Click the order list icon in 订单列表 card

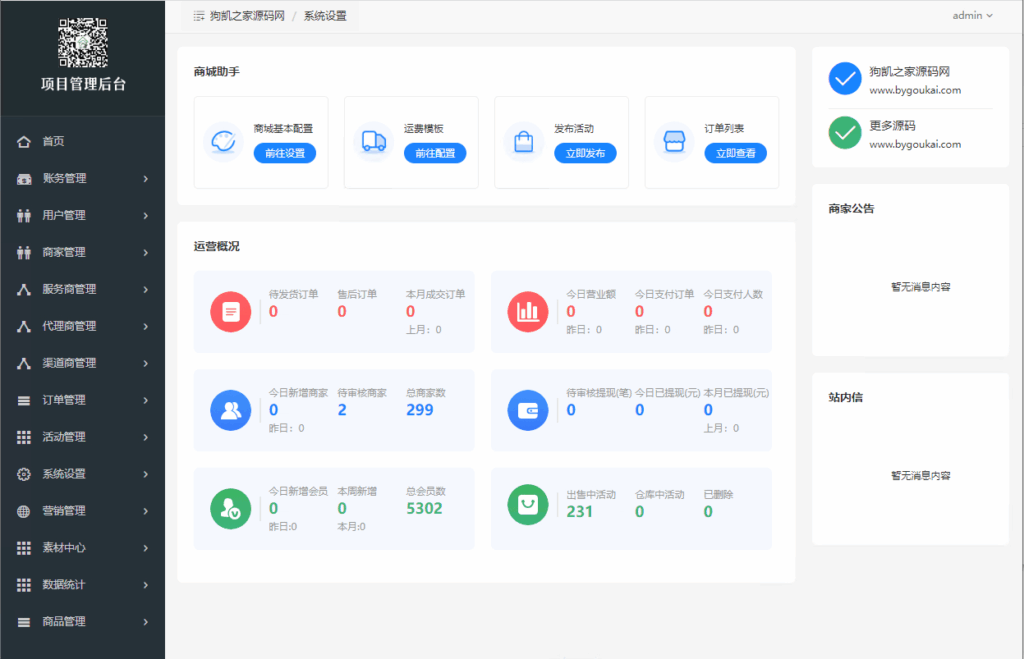(x=675, y=142)
